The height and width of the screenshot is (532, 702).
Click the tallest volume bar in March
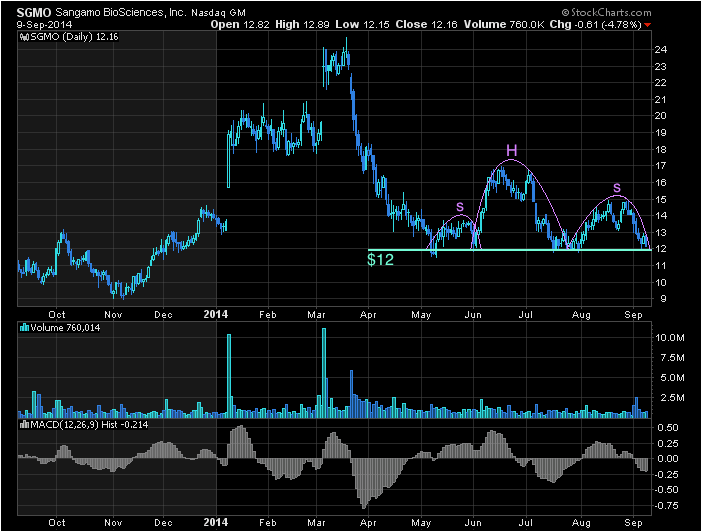click(x=324, y=373)
